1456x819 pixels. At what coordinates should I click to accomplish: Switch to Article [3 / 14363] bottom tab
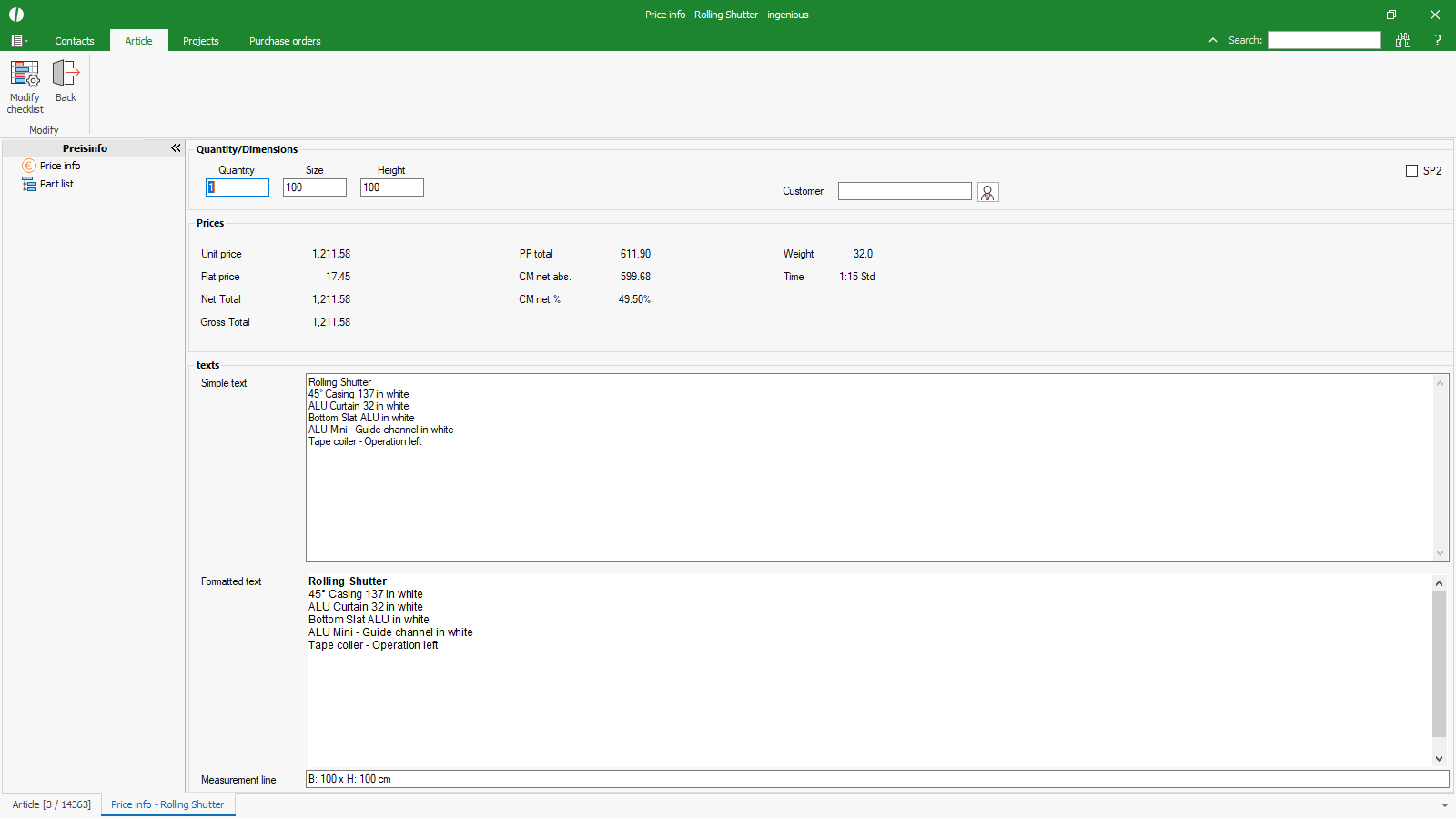[52, 804]
